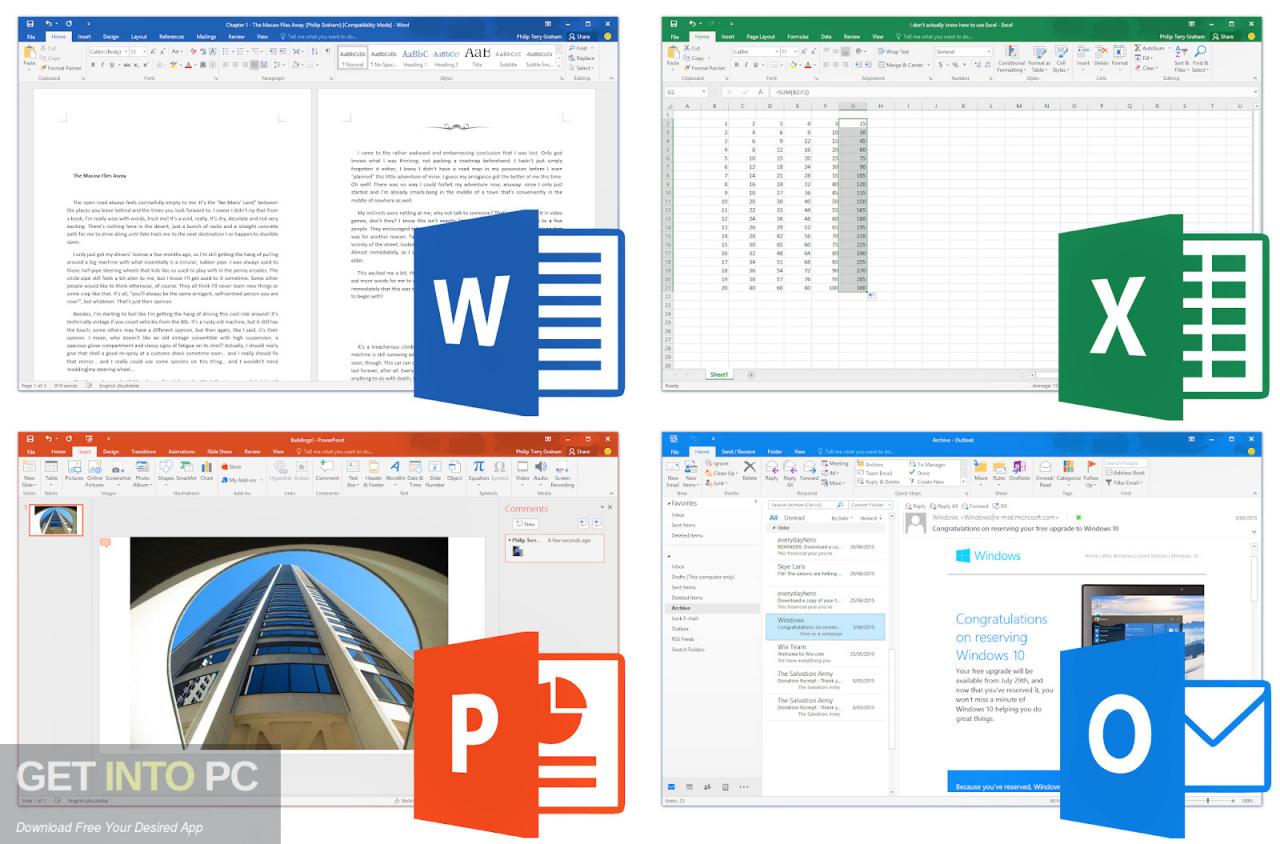Toggle Italic in the Word ribbon
This screenshot has width=1280, height=844.
point(102,65)
